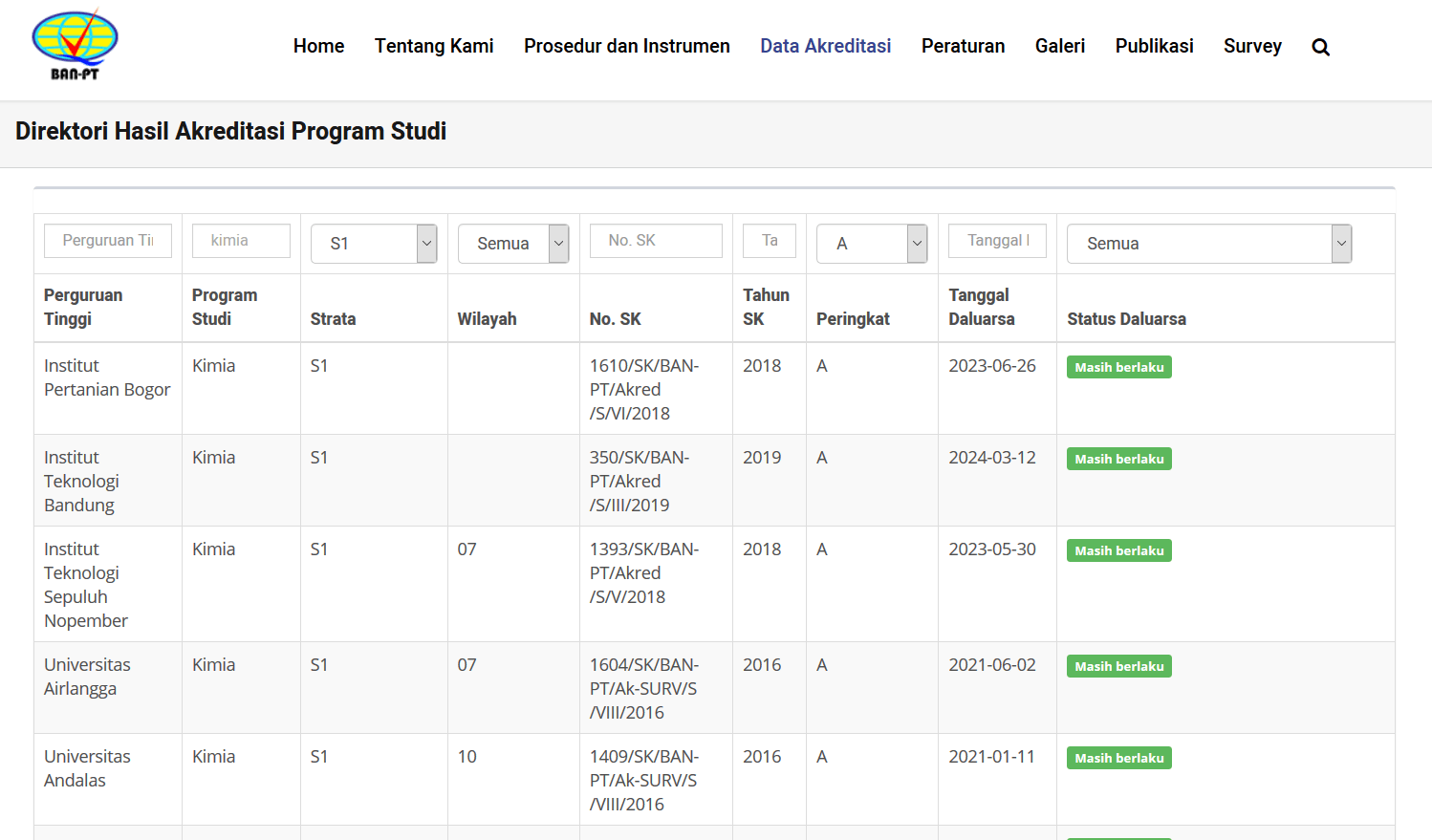Click SK number 350/SK/BAN-PT/Akred/S/III/2019

pyautogui.click(x=640, y=481)
